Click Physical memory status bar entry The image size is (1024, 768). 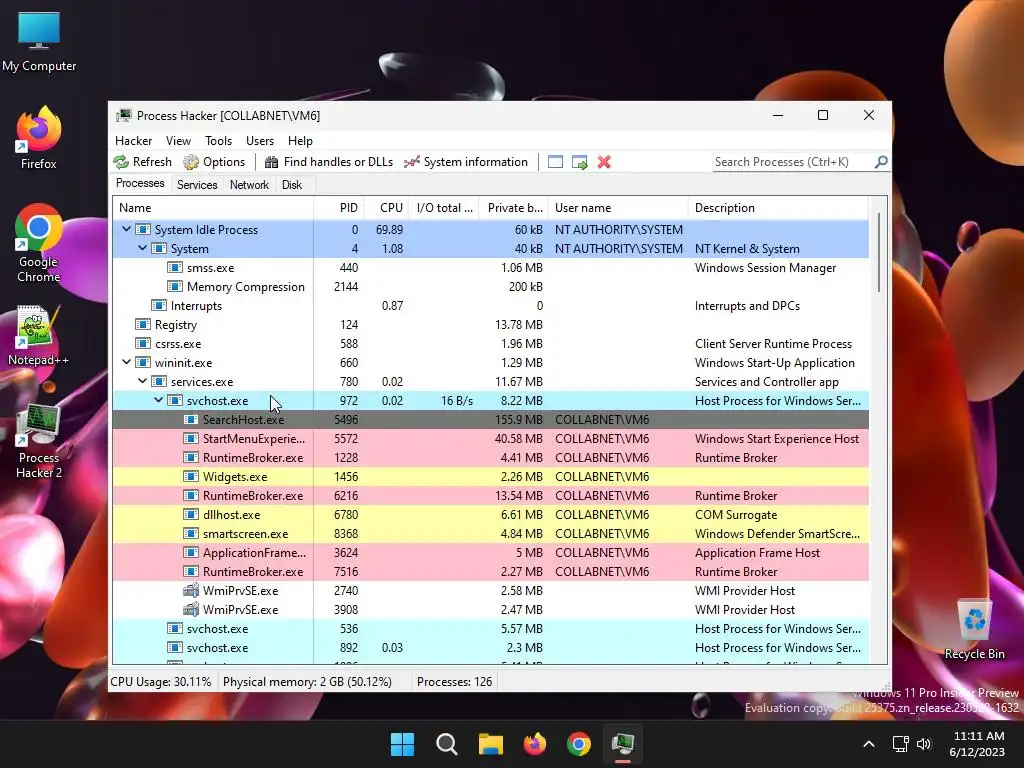tap(307, 682)
